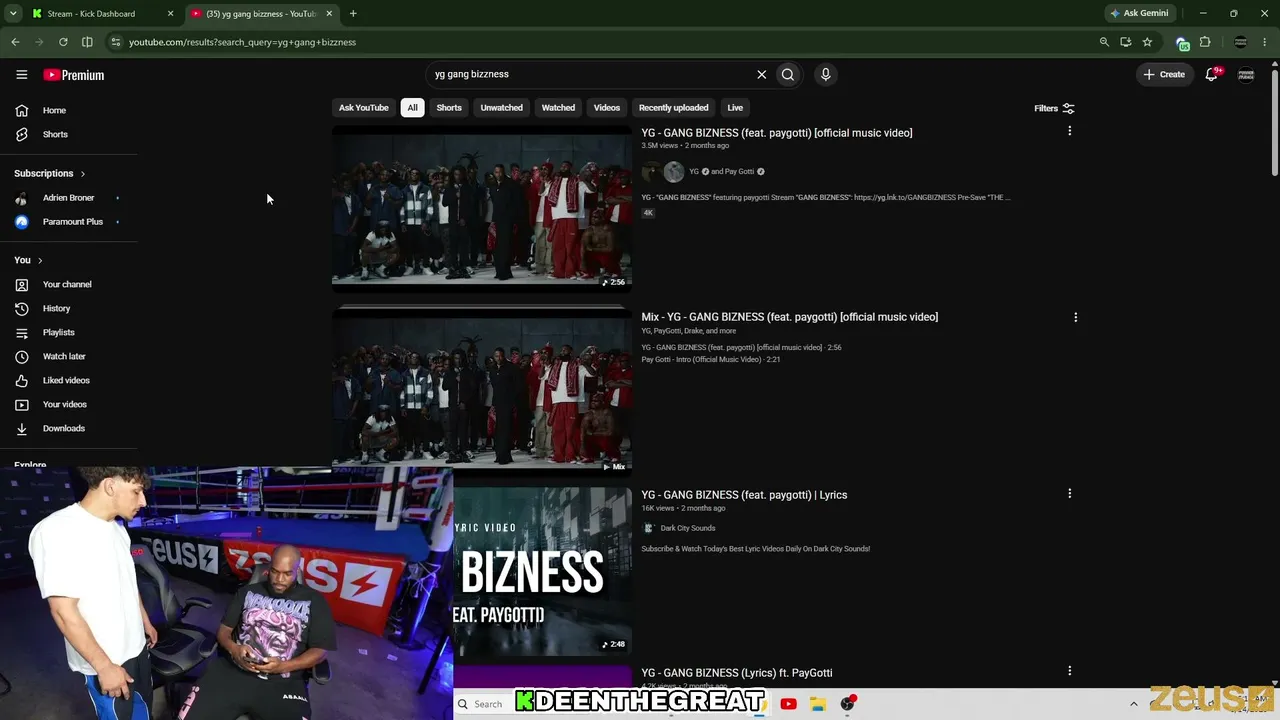Viewport: 1280px width, 720px height.
Task: View site information in the address bar
Action: click(116, 42)
